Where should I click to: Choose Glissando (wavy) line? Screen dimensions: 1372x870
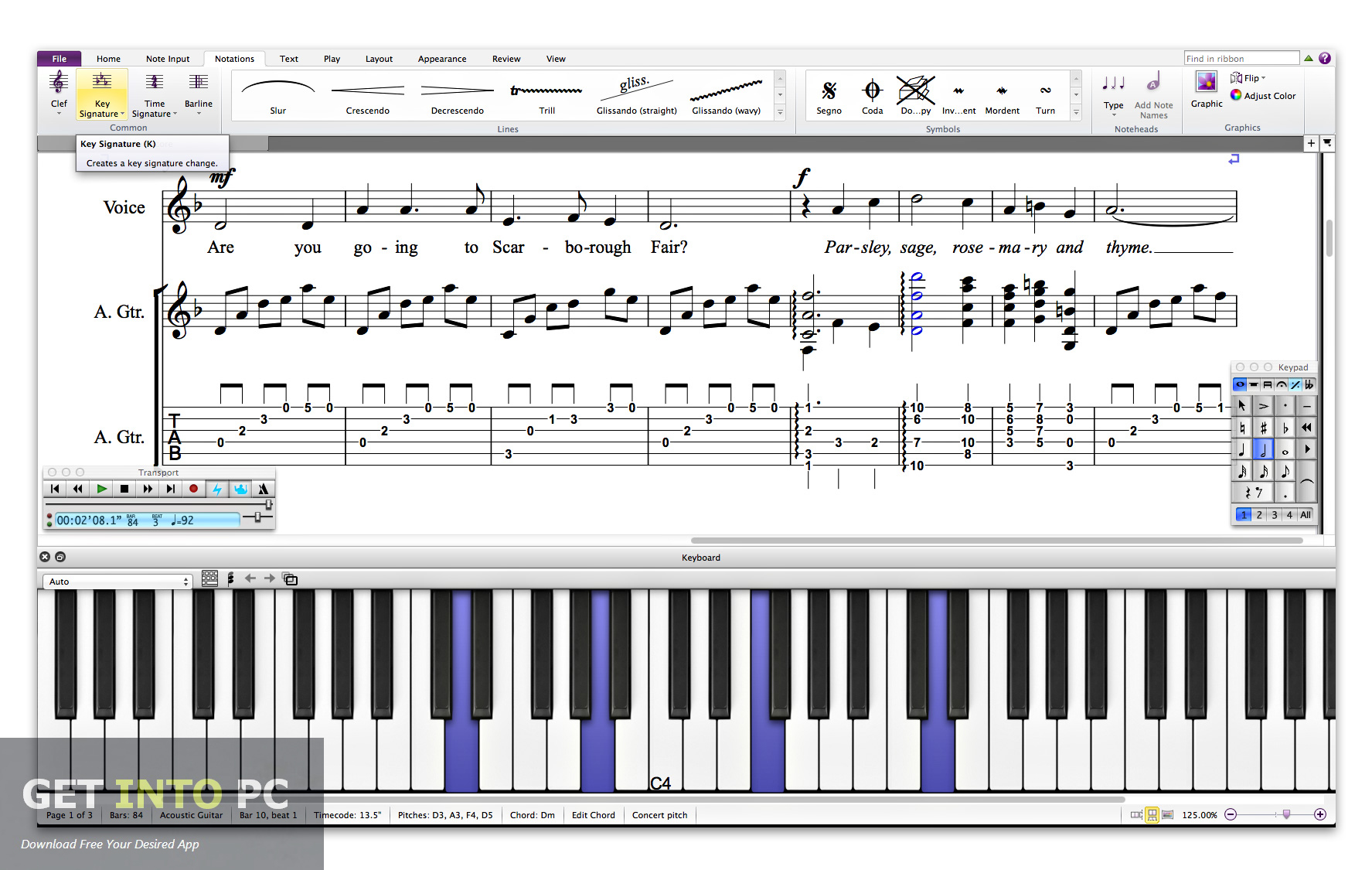tap(727, 96)
